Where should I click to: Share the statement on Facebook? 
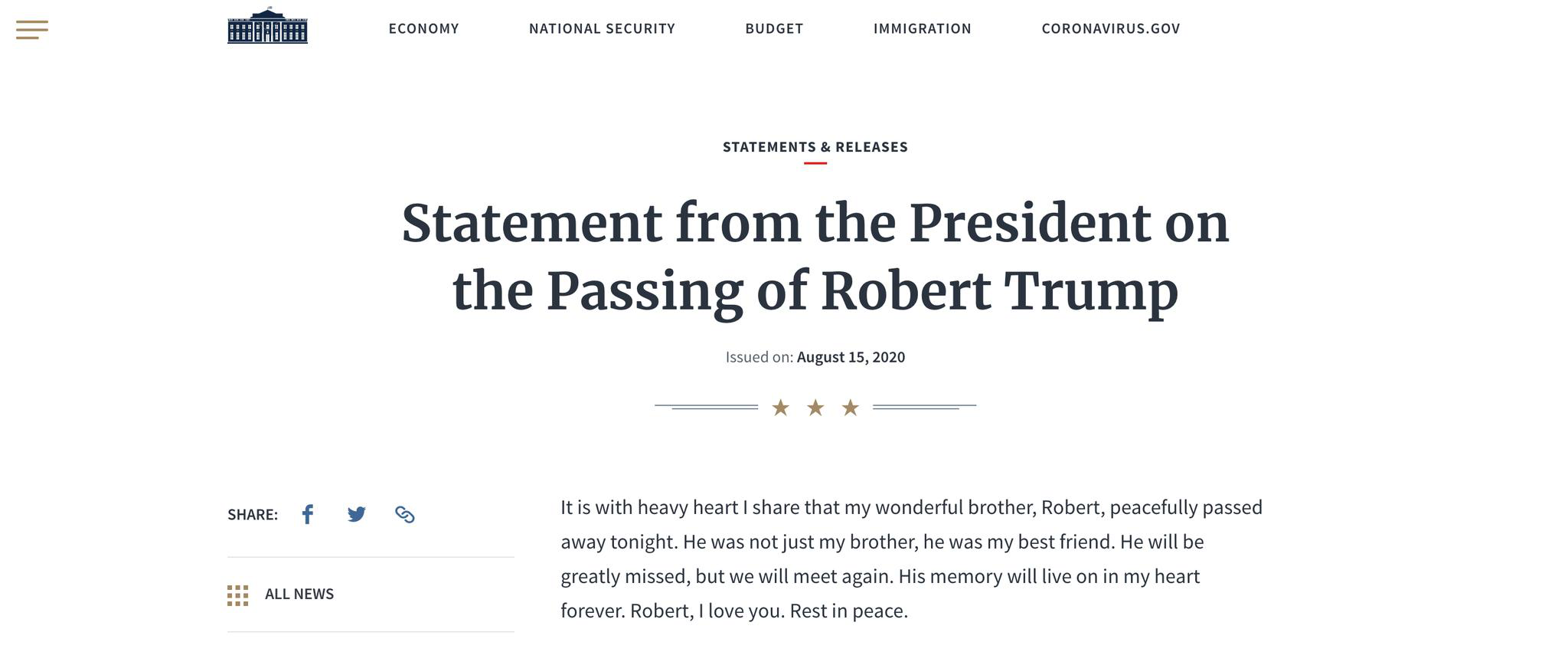308,514
